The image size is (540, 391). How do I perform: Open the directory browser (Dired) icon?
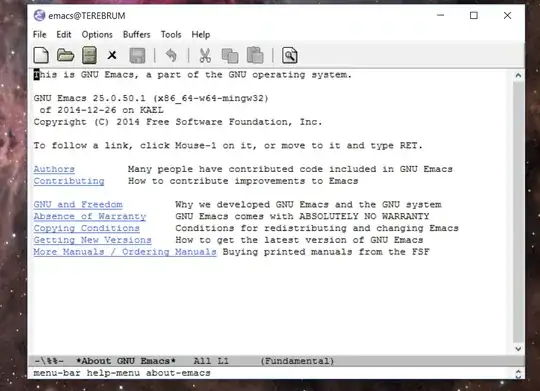click(x=89, y=55)
